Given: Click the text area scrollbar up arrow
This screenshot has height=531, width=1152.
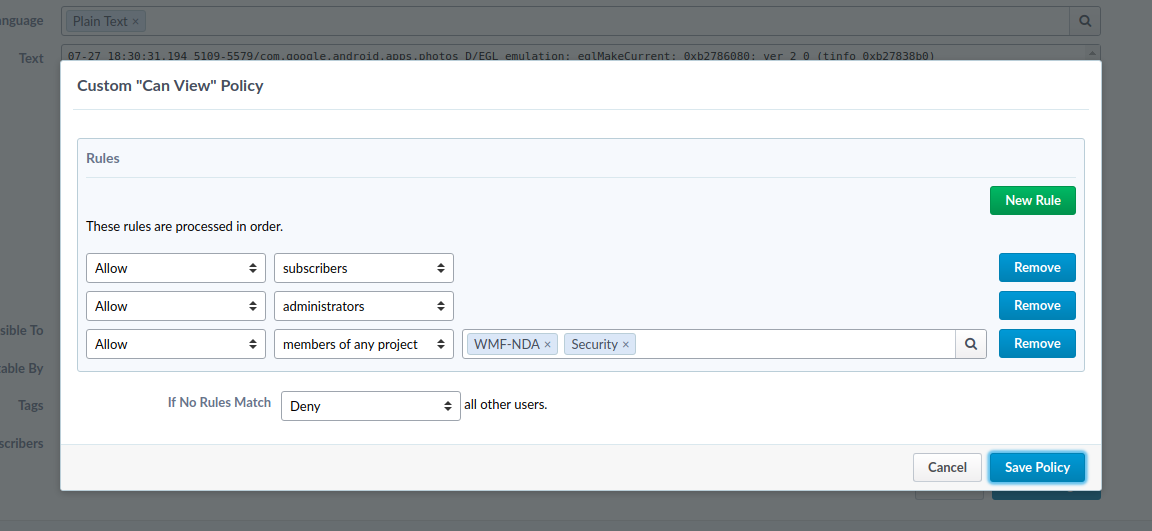Looking at the screenshot, I should [1093, 52].
